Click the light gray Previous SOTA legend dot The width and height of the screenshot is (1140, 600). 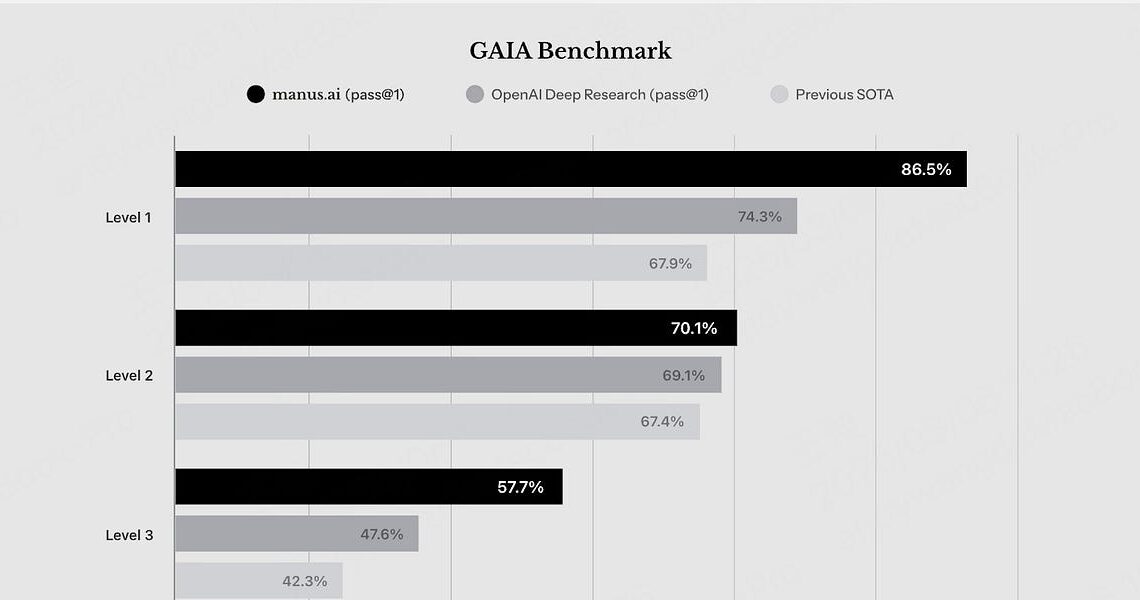780,95
